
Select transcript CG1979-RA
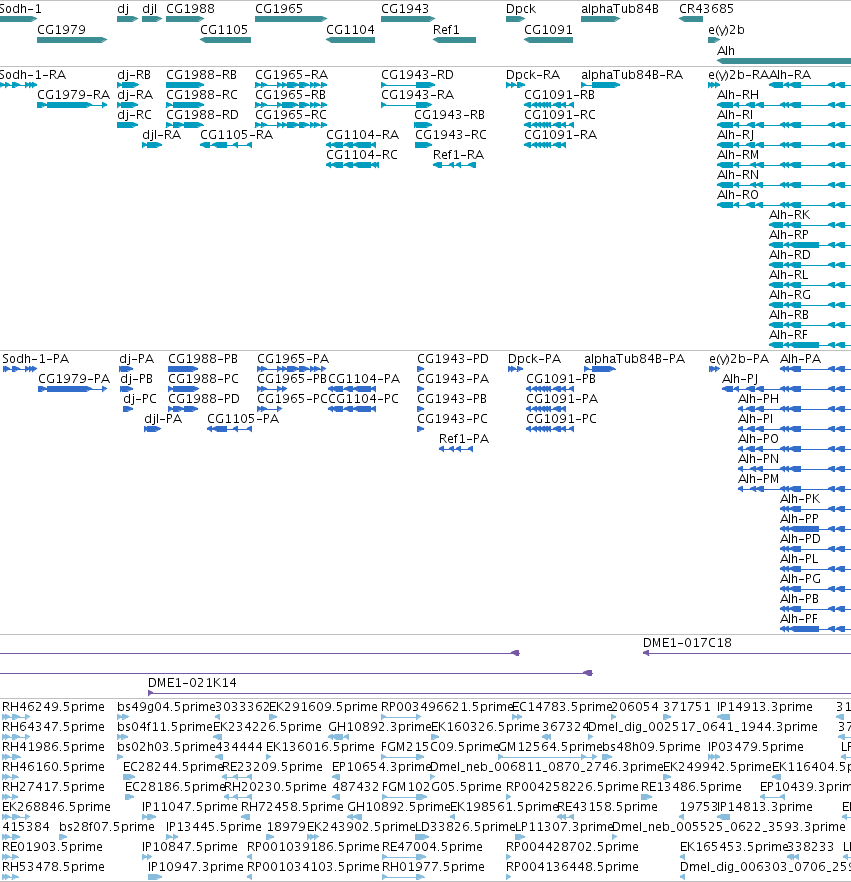(x=72, y=105)
